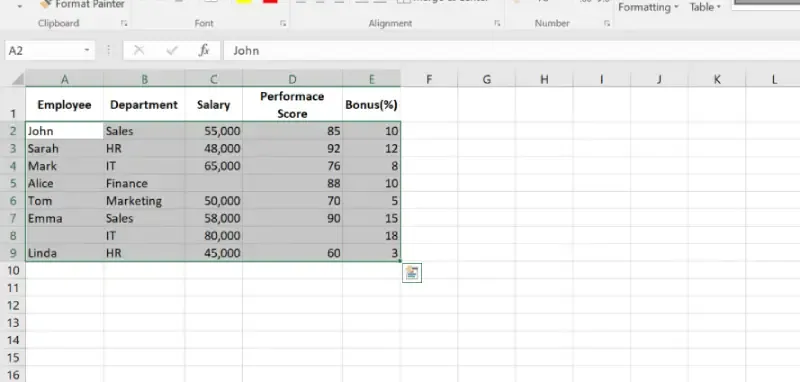Screen dimensions: 800x382
Task: Select column C header
Action: click(x=214, y=79)
